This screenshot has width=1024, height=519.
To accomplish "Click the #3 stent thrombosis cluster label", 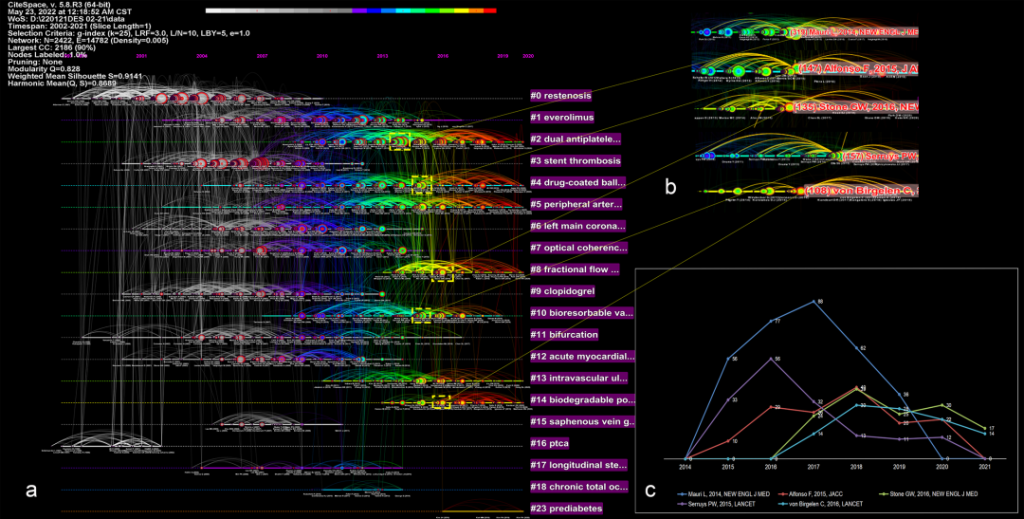I will [x=575, y=160].
